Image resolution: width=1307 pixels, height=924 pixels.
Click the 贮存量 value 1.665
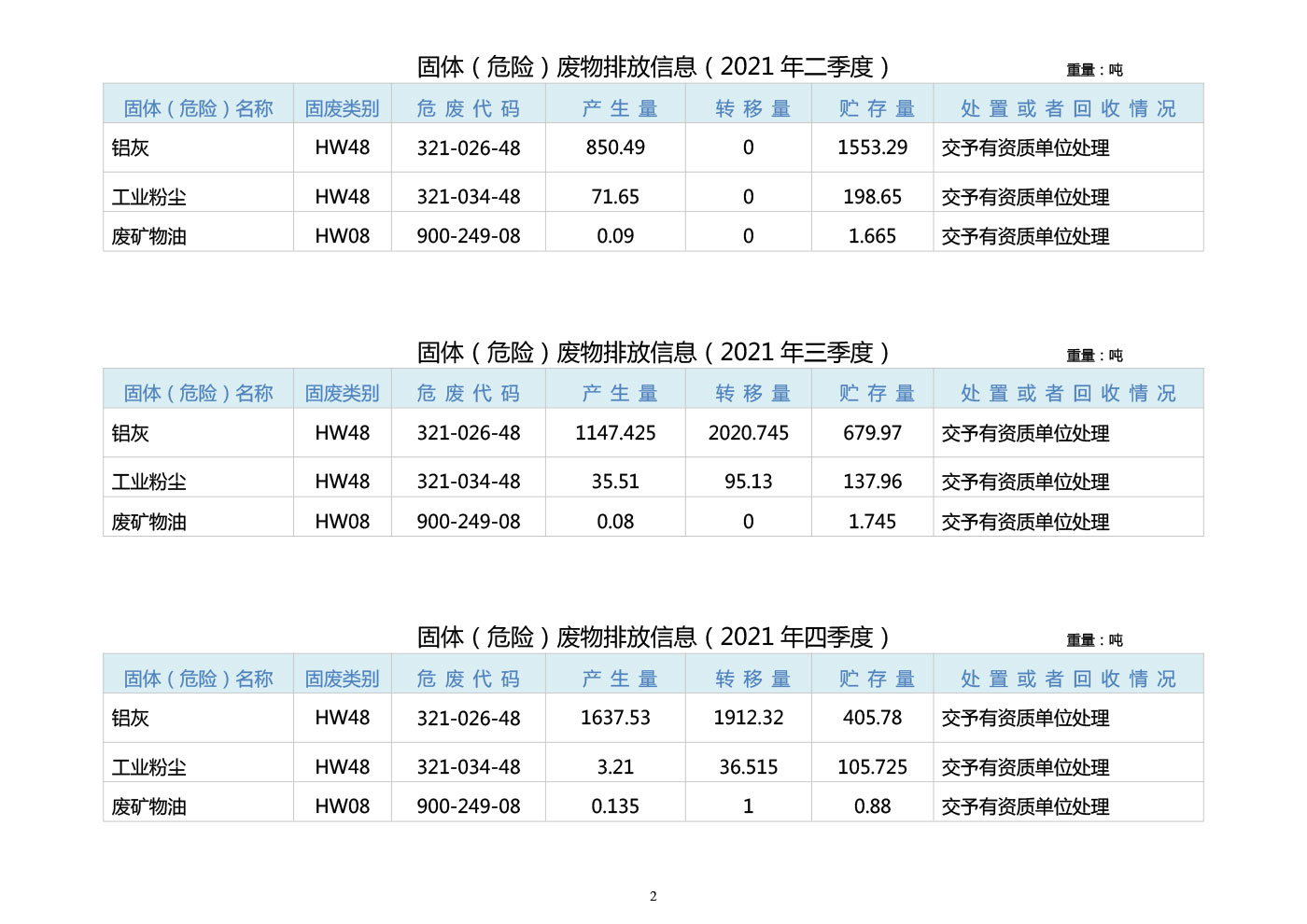point(872,236)
